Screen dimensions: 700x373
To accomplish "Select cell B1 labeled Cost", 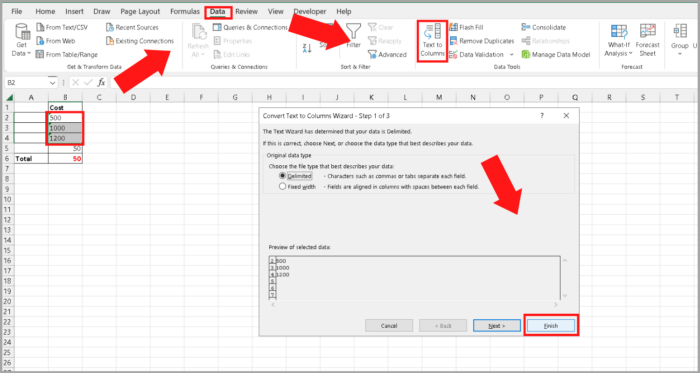I will click(x=65, y=108).
